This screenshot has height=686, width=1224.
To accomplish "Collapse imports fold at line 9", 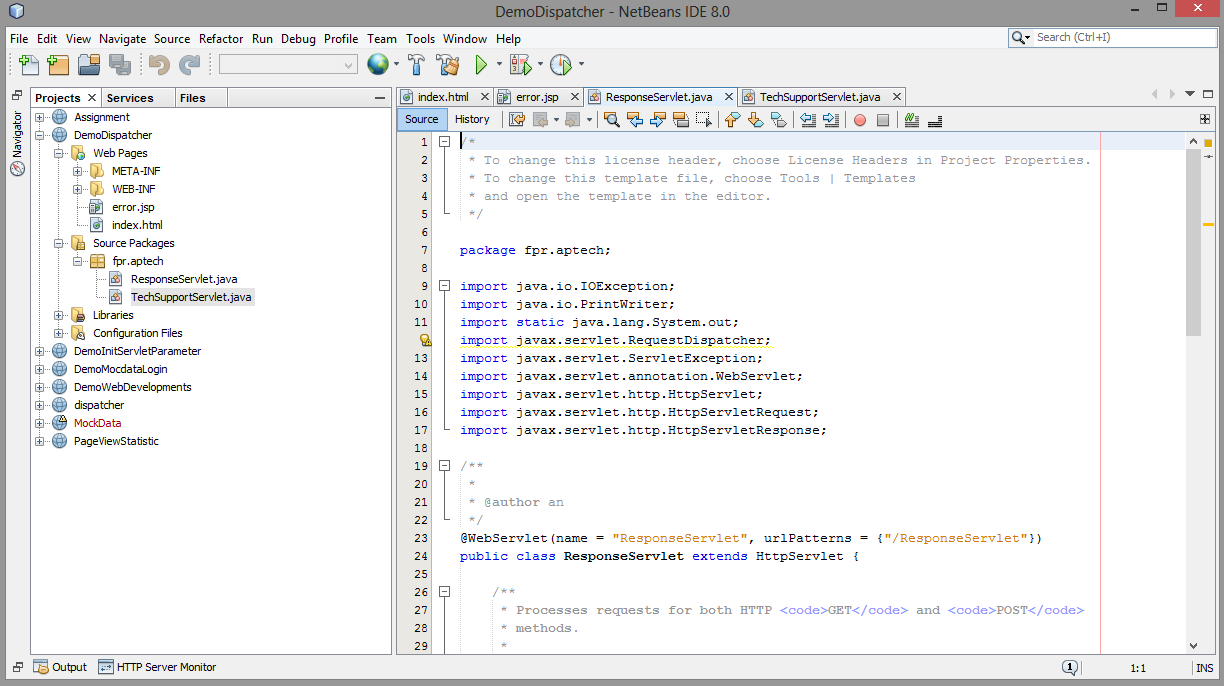I will click(444, 286).
